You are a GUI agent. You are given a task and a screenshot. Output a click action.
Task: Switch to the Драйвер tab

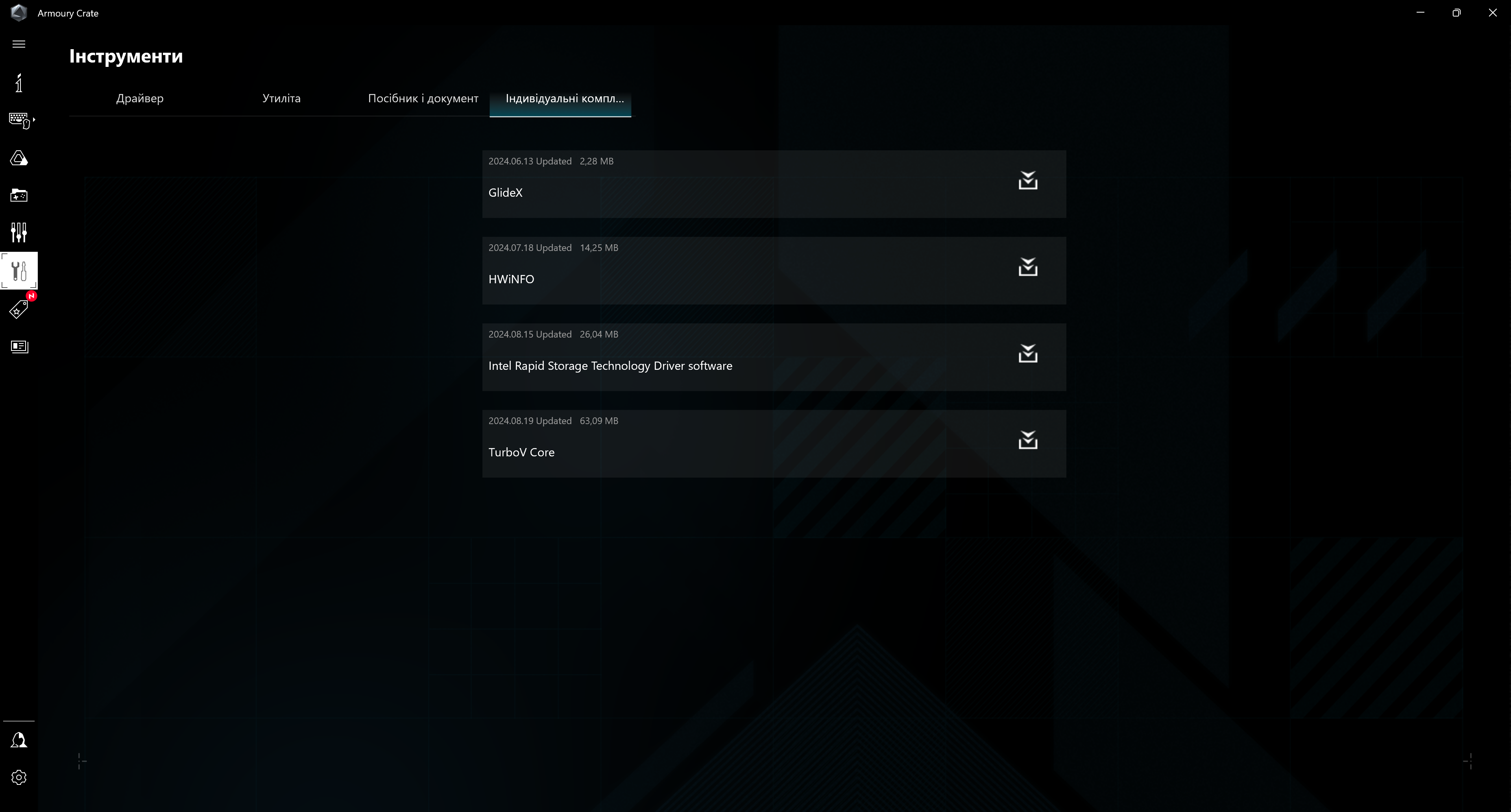click(x=140, y=98)
